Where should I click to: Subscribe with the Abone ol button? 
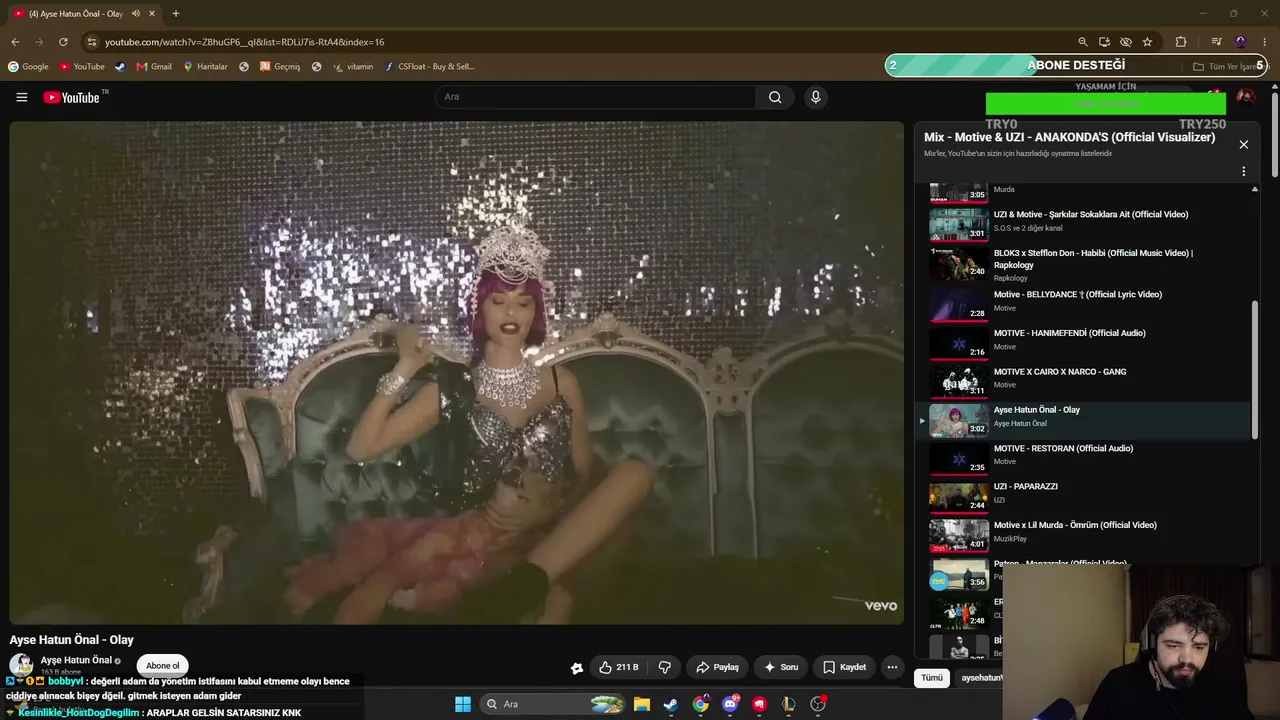(163, 666)
